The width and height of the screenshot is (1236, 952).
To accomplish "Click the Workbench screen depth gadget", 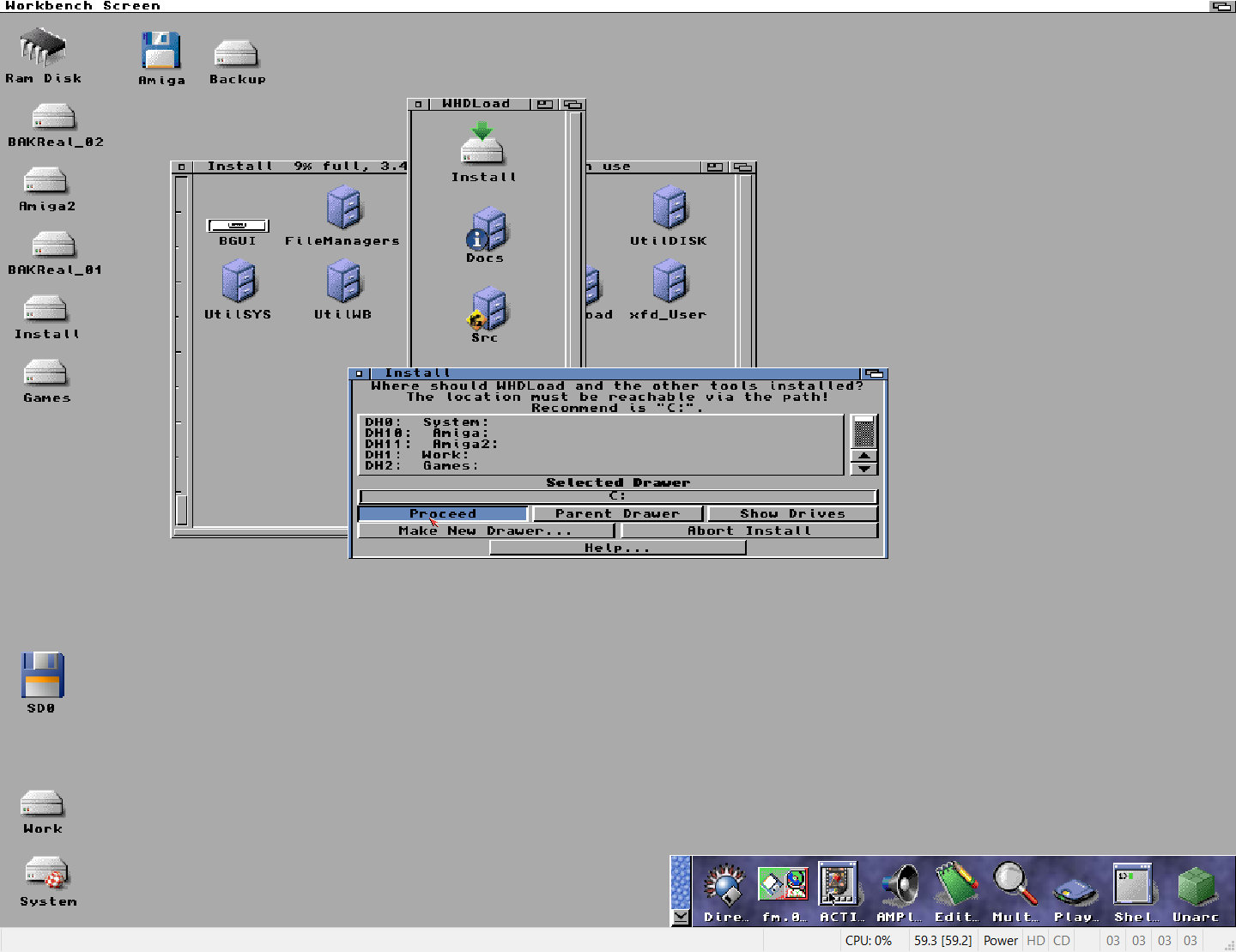I will pyautogui.click(x=1221, y=6).
